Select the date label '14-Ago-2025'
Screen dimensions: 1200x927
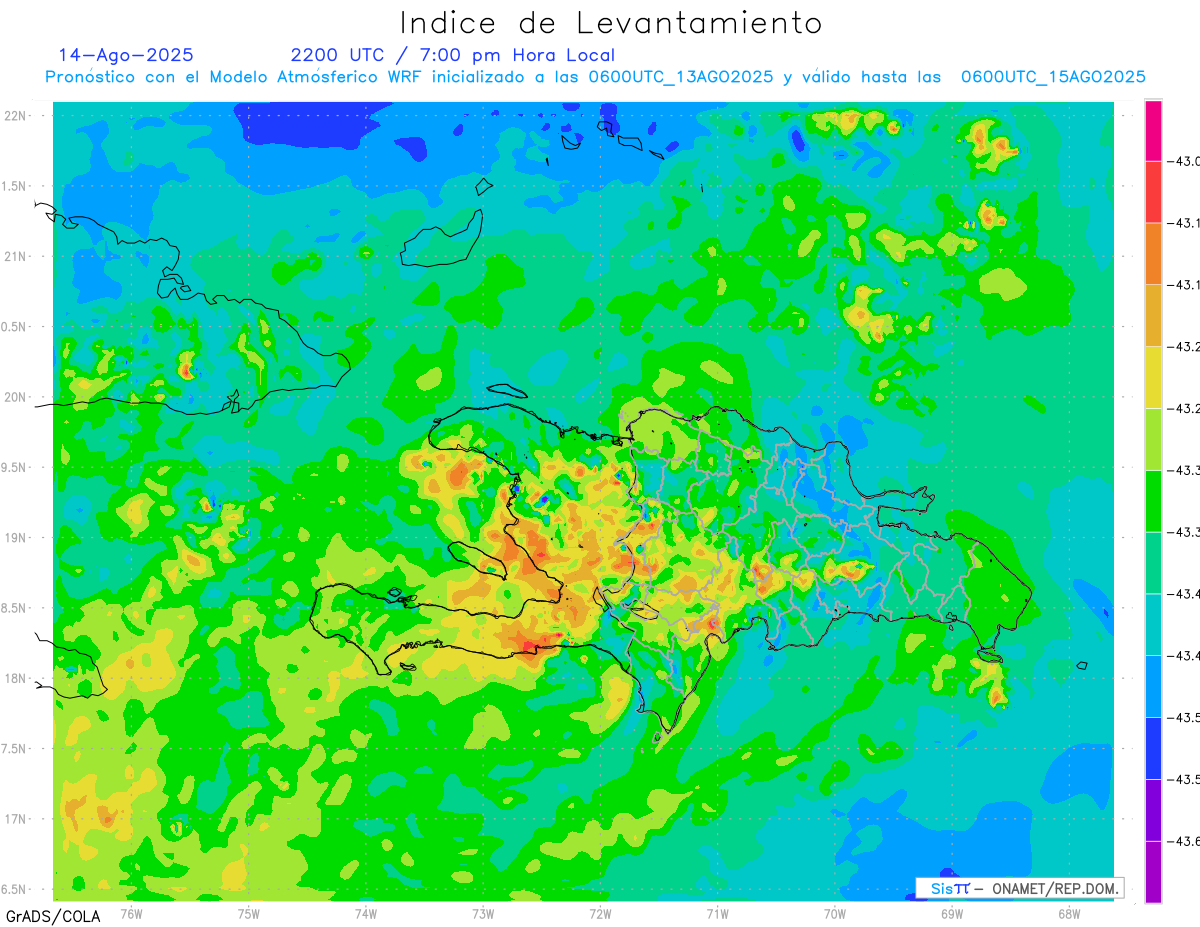127,55
